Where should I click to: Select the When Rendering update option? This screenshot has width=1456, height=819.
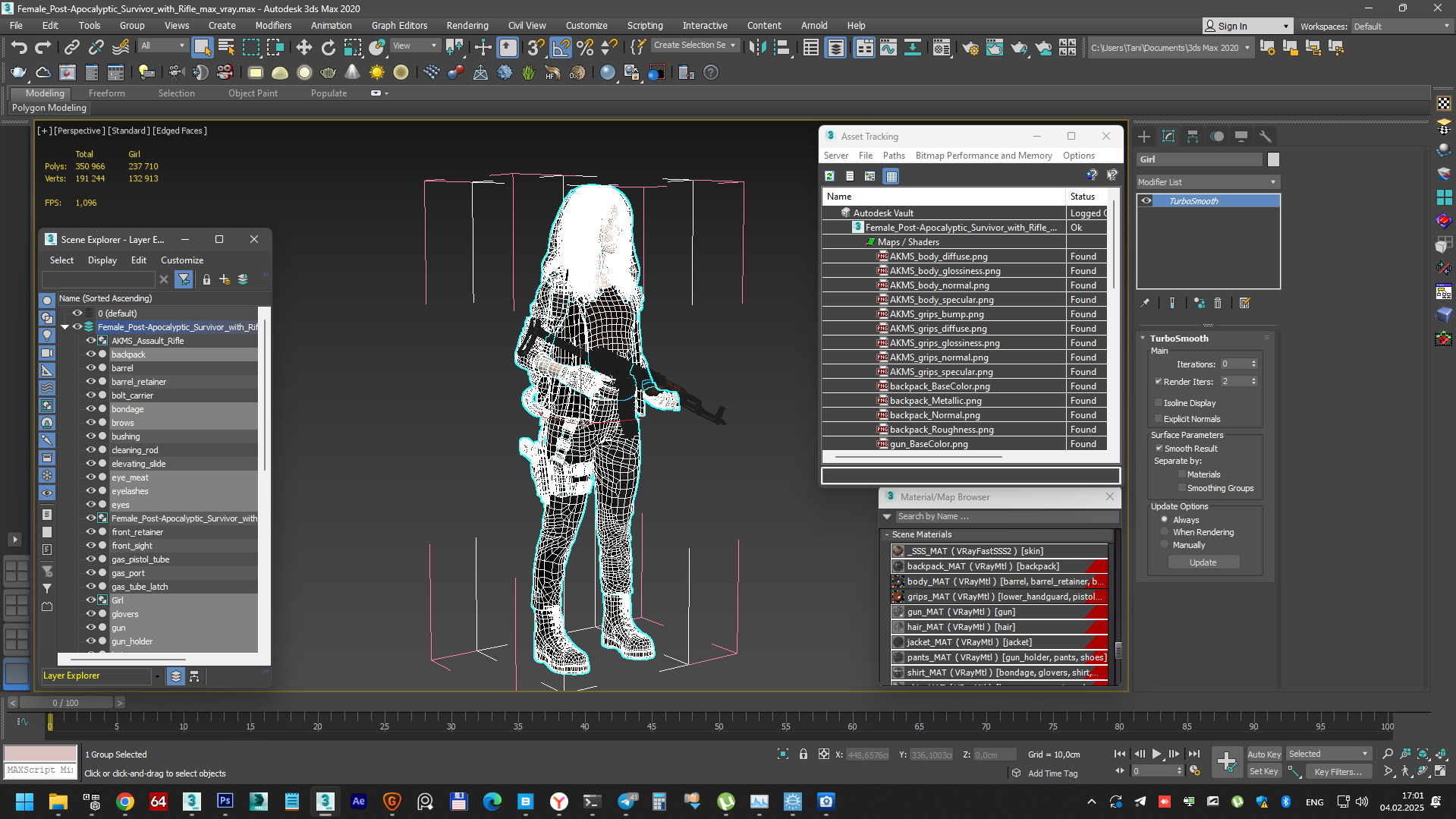(x=1165, y=532)
